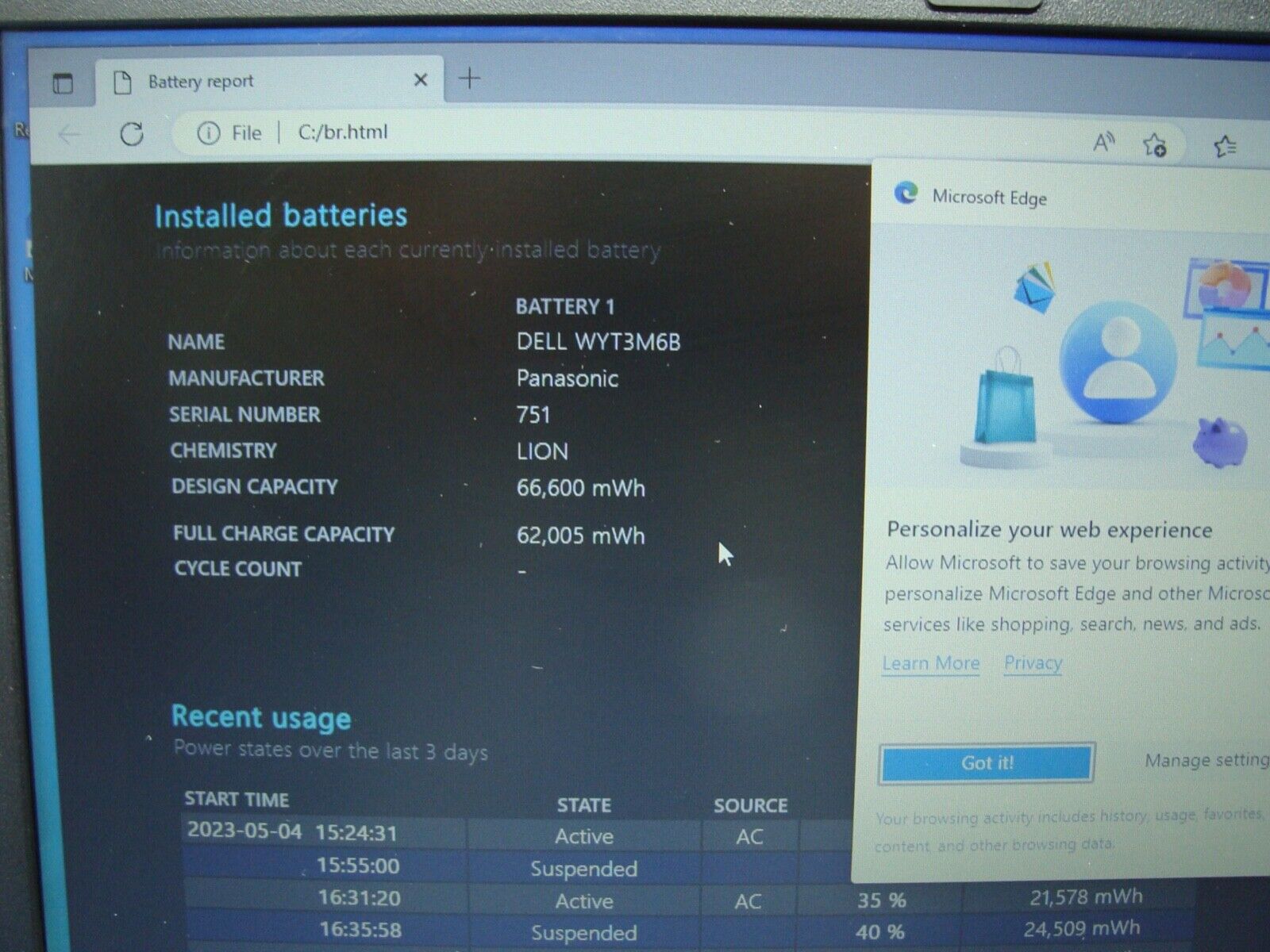
Task: Open the Privacy link
Action: [x=1033, y=662]
